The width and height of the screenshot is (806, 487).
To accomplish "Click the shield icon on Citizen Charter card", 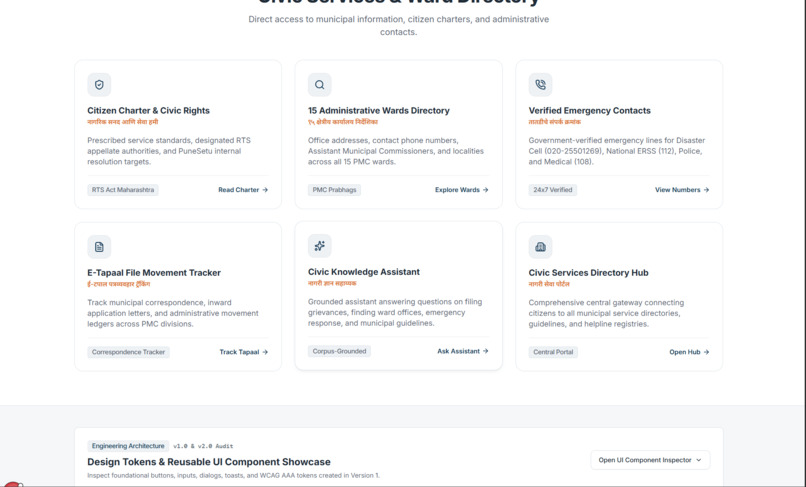I will (x=99, y=85).
